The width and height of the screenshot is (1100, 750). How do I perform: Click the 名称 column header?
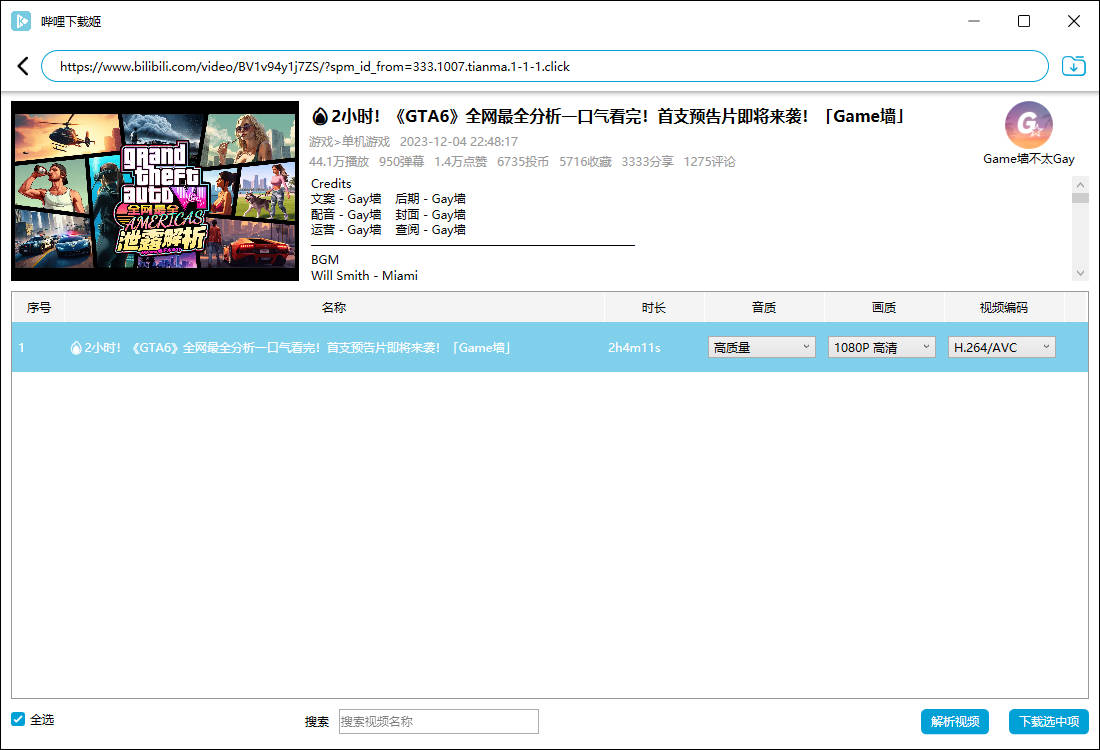point(334,307)
